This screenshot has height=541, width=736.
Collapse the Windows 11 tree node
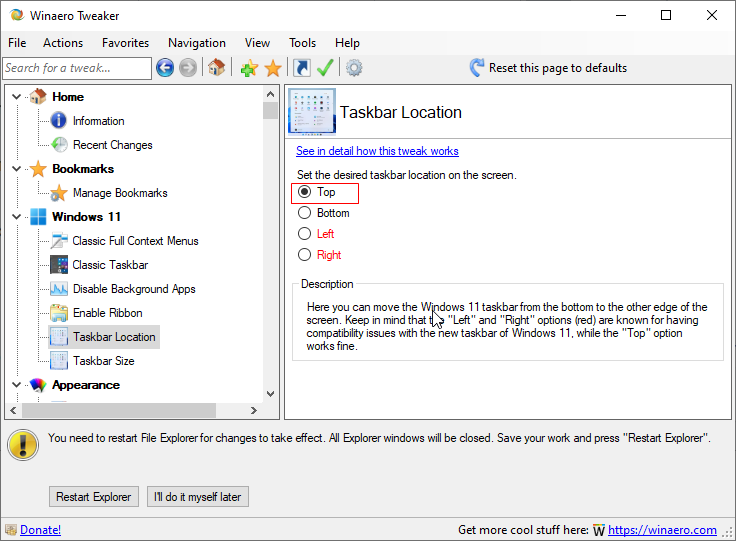[x=16, y=217]
